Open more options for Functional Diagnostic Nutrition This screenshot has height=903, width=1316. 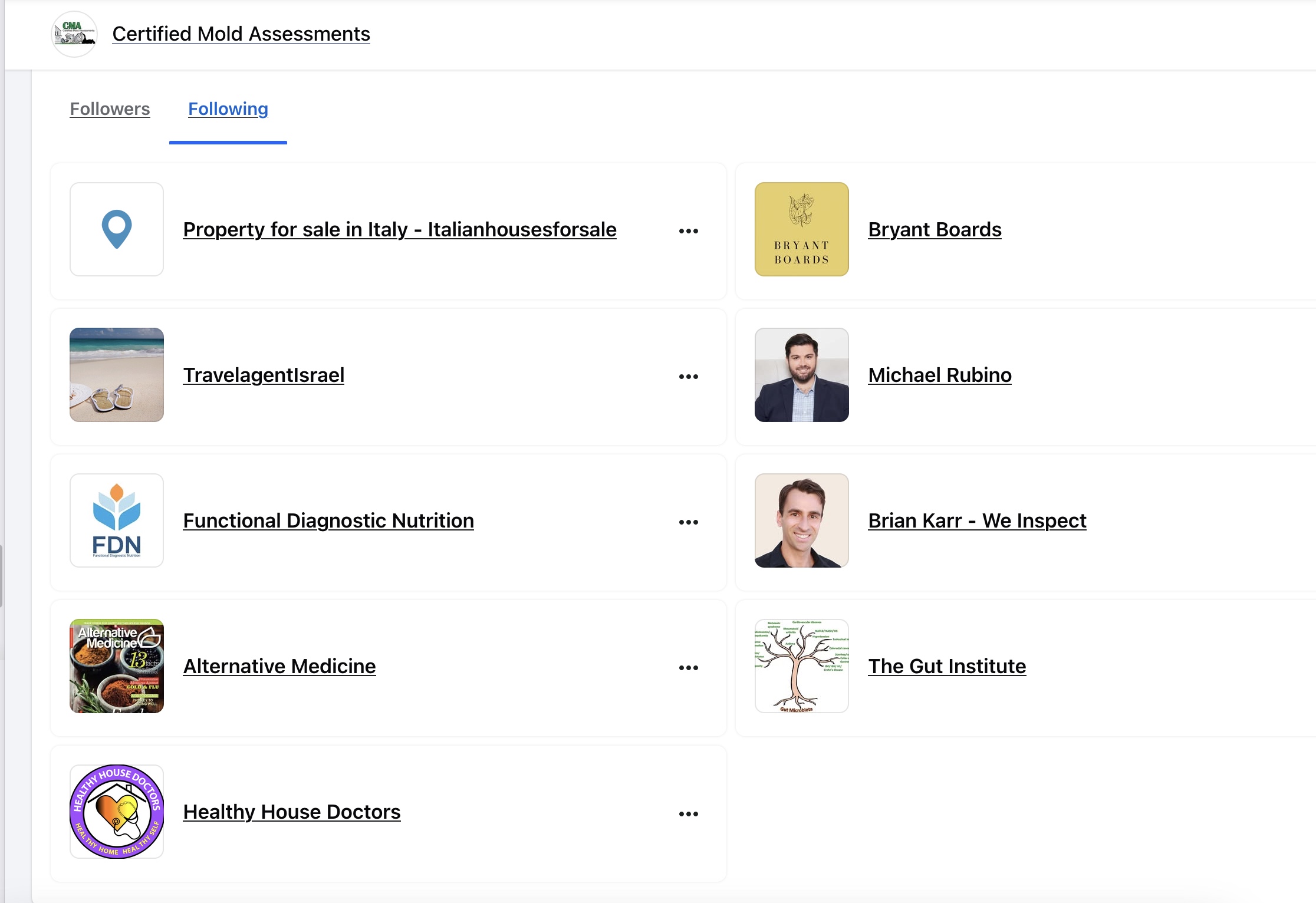click(688, 522)
